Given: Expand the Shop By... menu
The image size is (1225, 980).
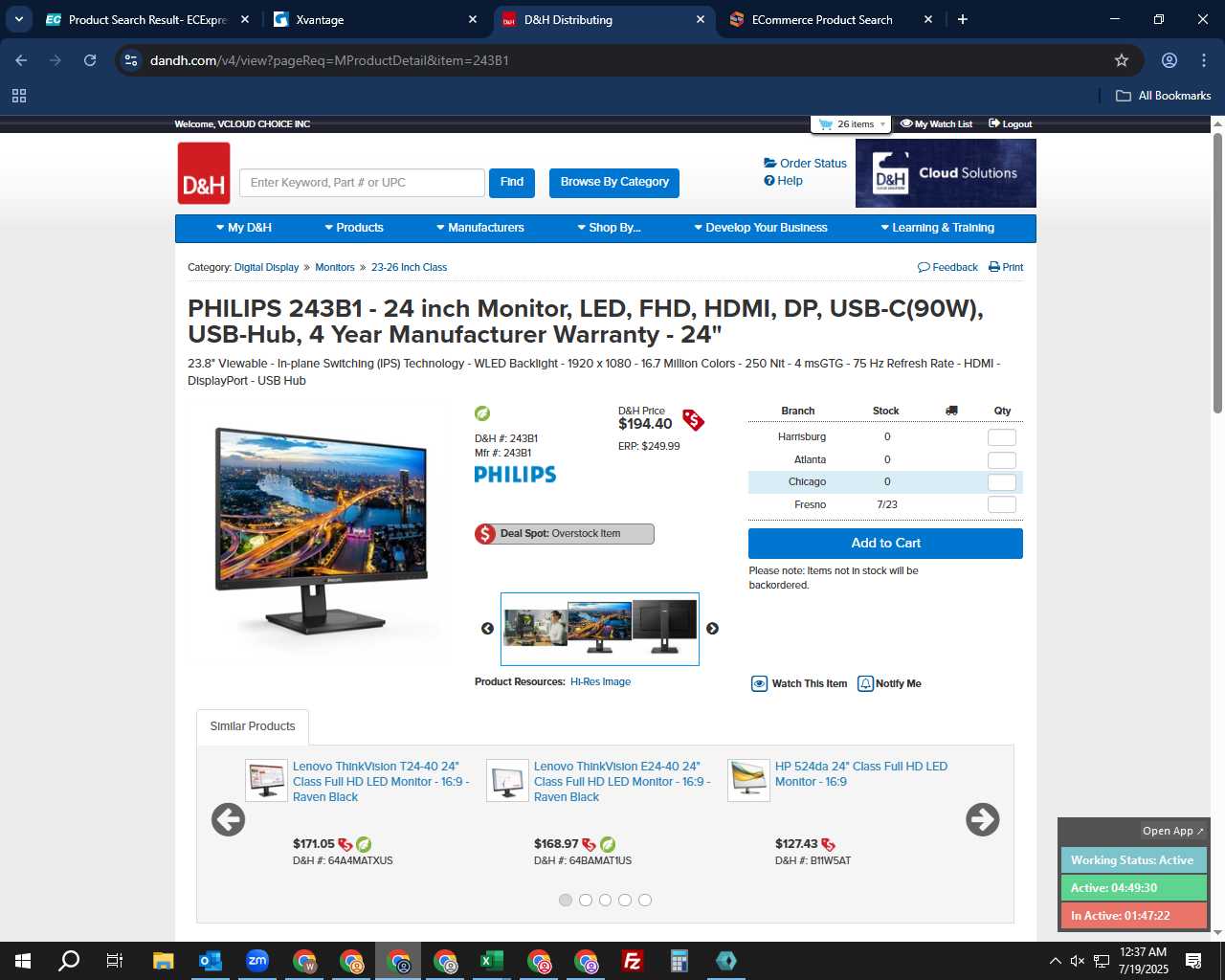Looking at the screenshot, I should click(609, 228).
